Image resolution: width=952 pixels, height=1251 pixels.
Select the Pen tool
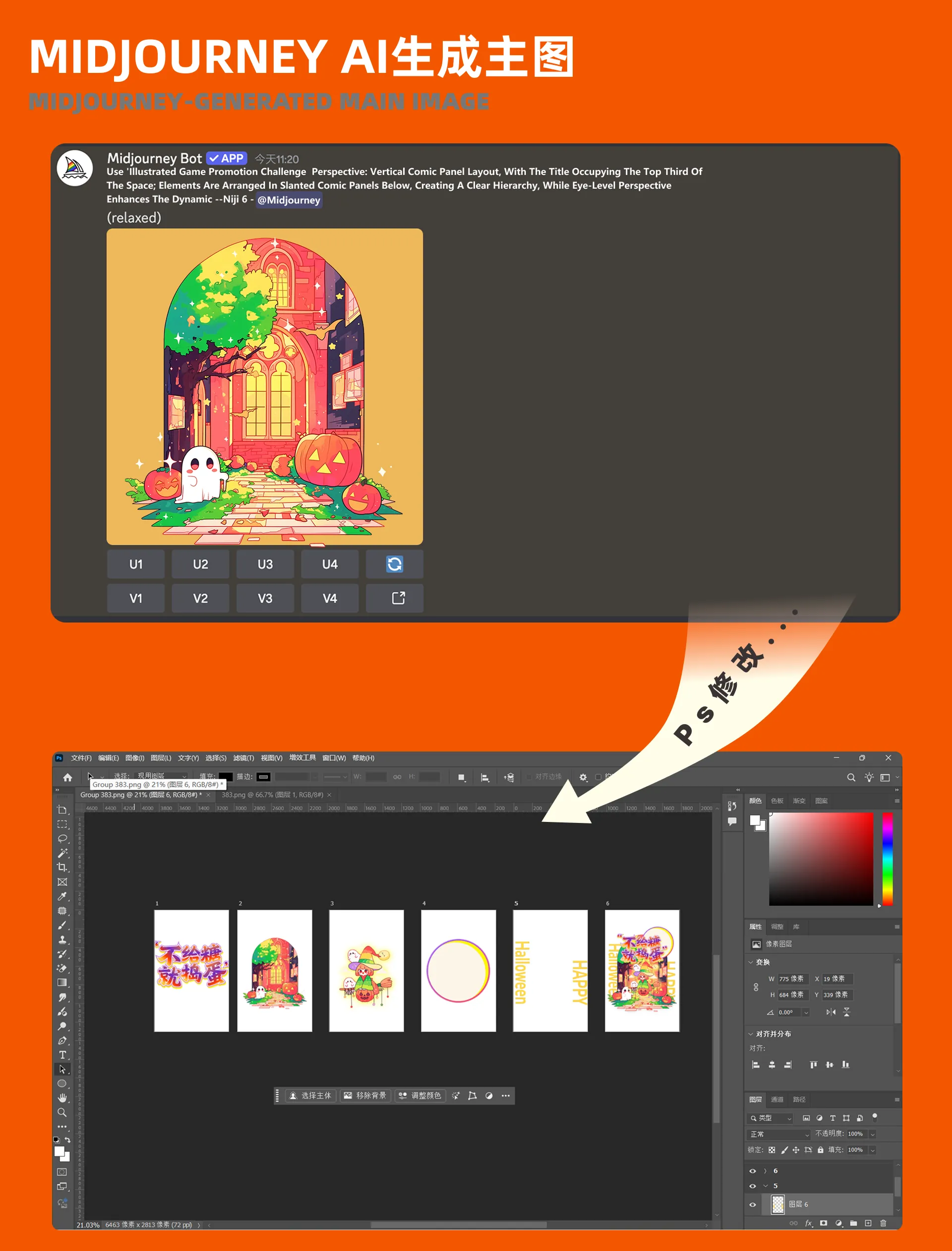coord(62,1041)
